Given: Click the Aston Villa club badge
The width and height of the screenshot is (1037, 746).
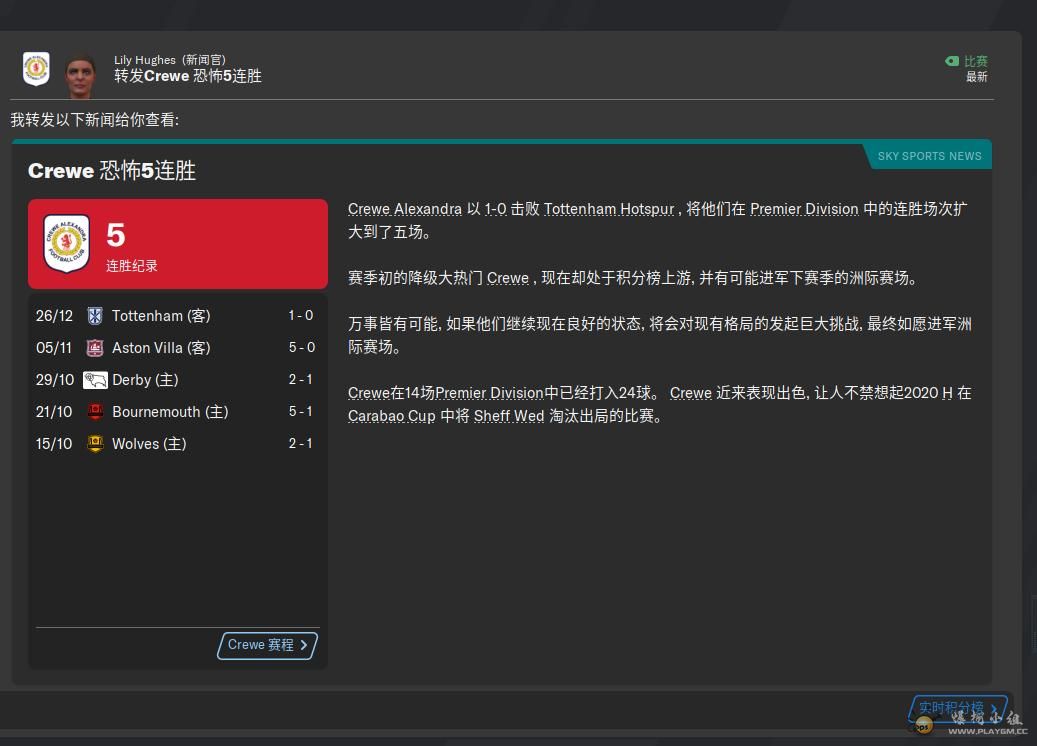Looking at the screenshot, I should (95, 348).
